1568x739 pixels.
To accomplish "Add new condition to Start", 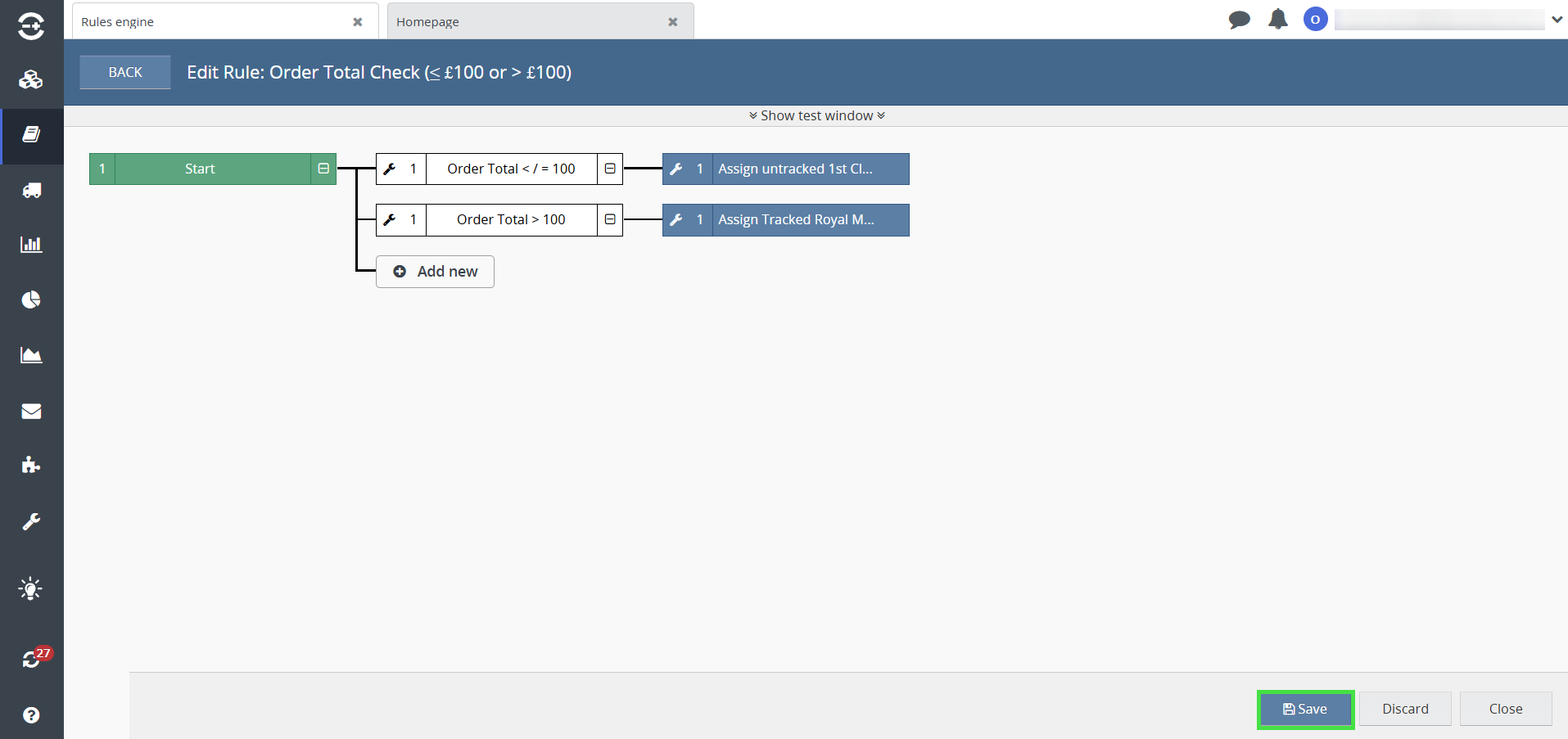I will tap(435, 272).
